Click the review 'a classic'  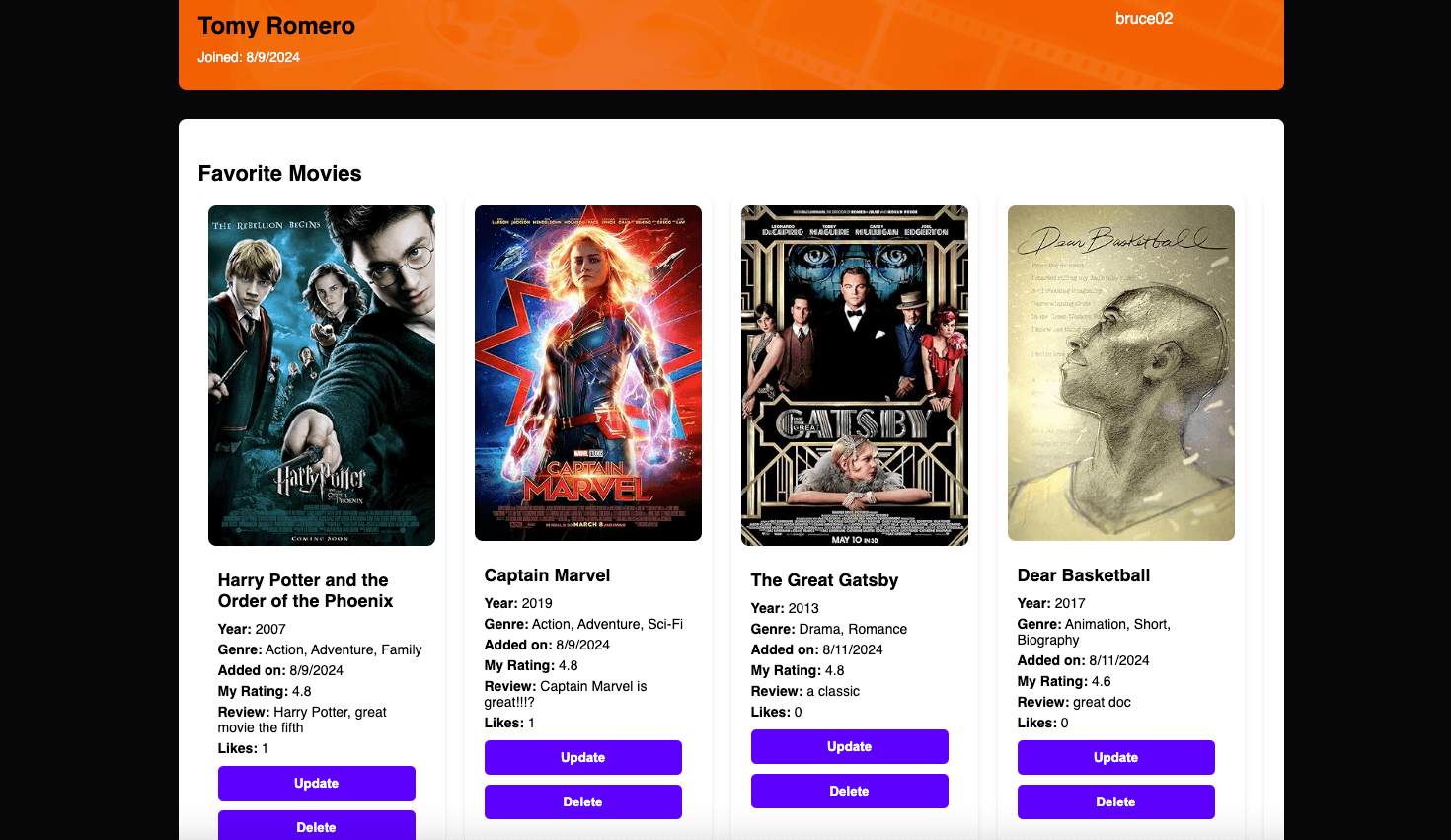coord(833,691)
